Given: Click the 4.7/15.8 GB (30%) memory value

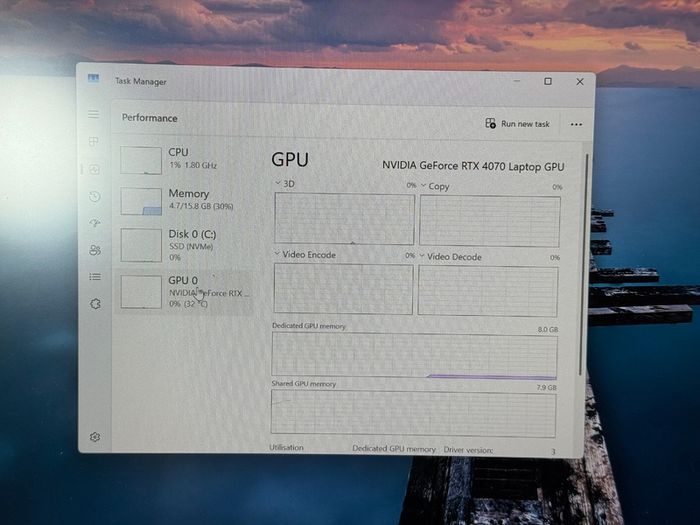Looking at the screenshot, I should (201, 206).
